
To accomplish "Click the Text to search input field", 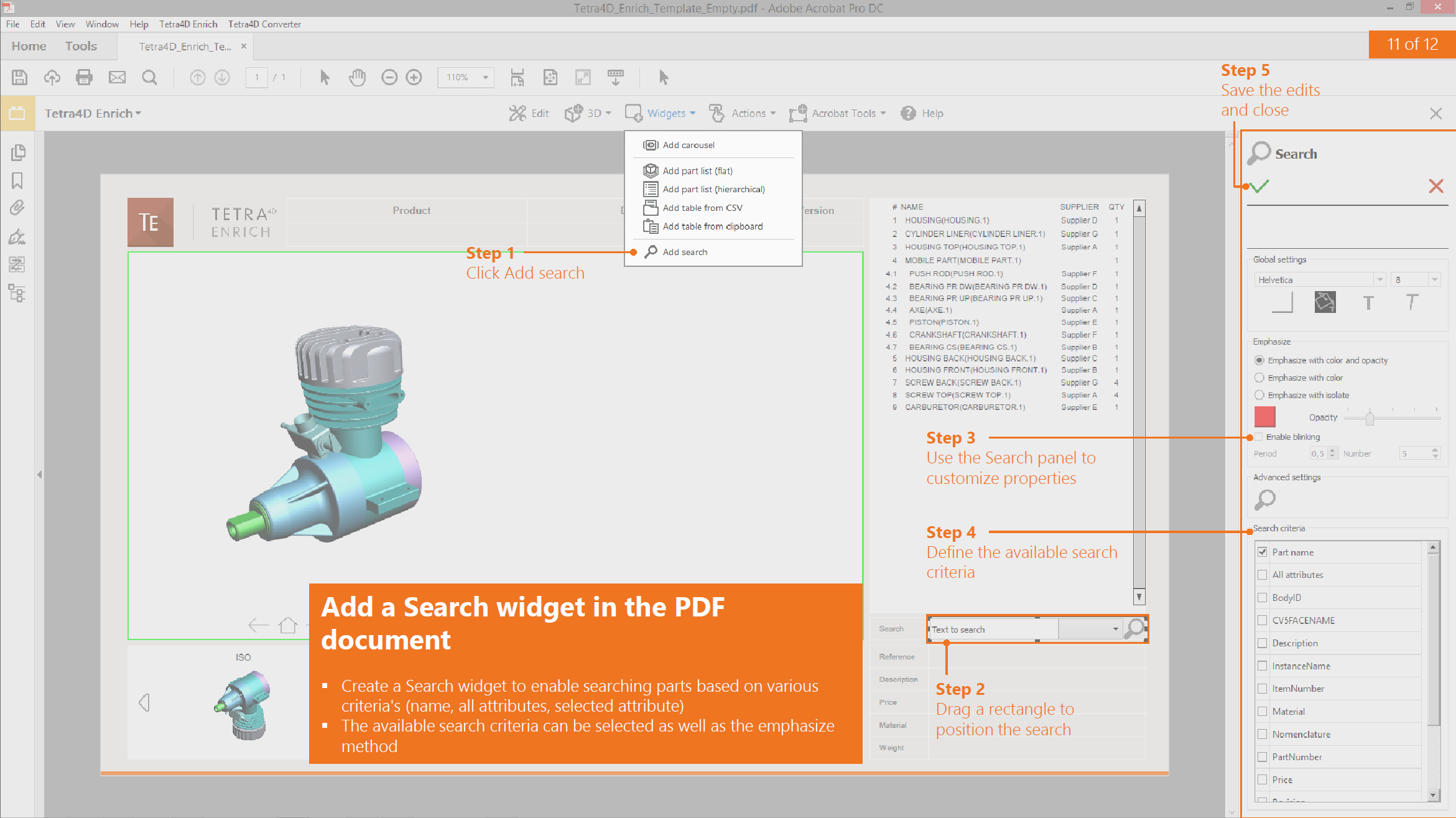I will 993,630.
